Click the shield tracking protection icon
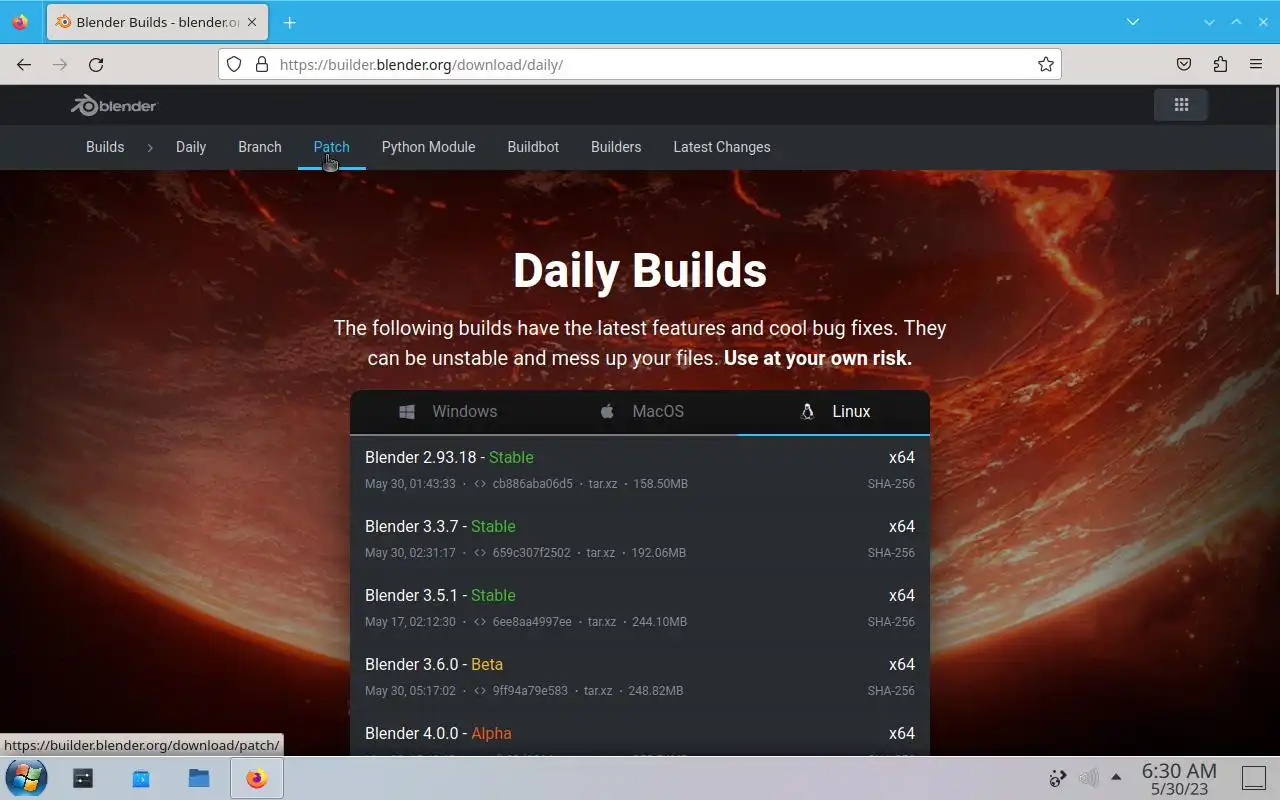 pos(234,64)
